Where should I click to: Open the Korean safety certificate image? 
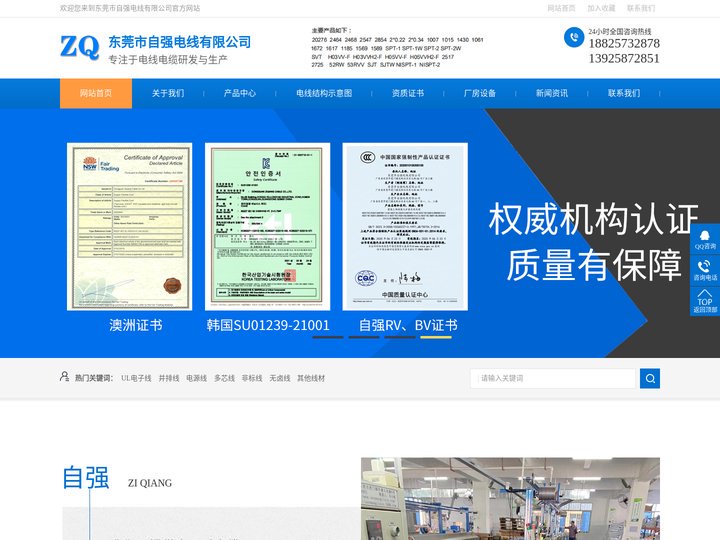[267, 226]
